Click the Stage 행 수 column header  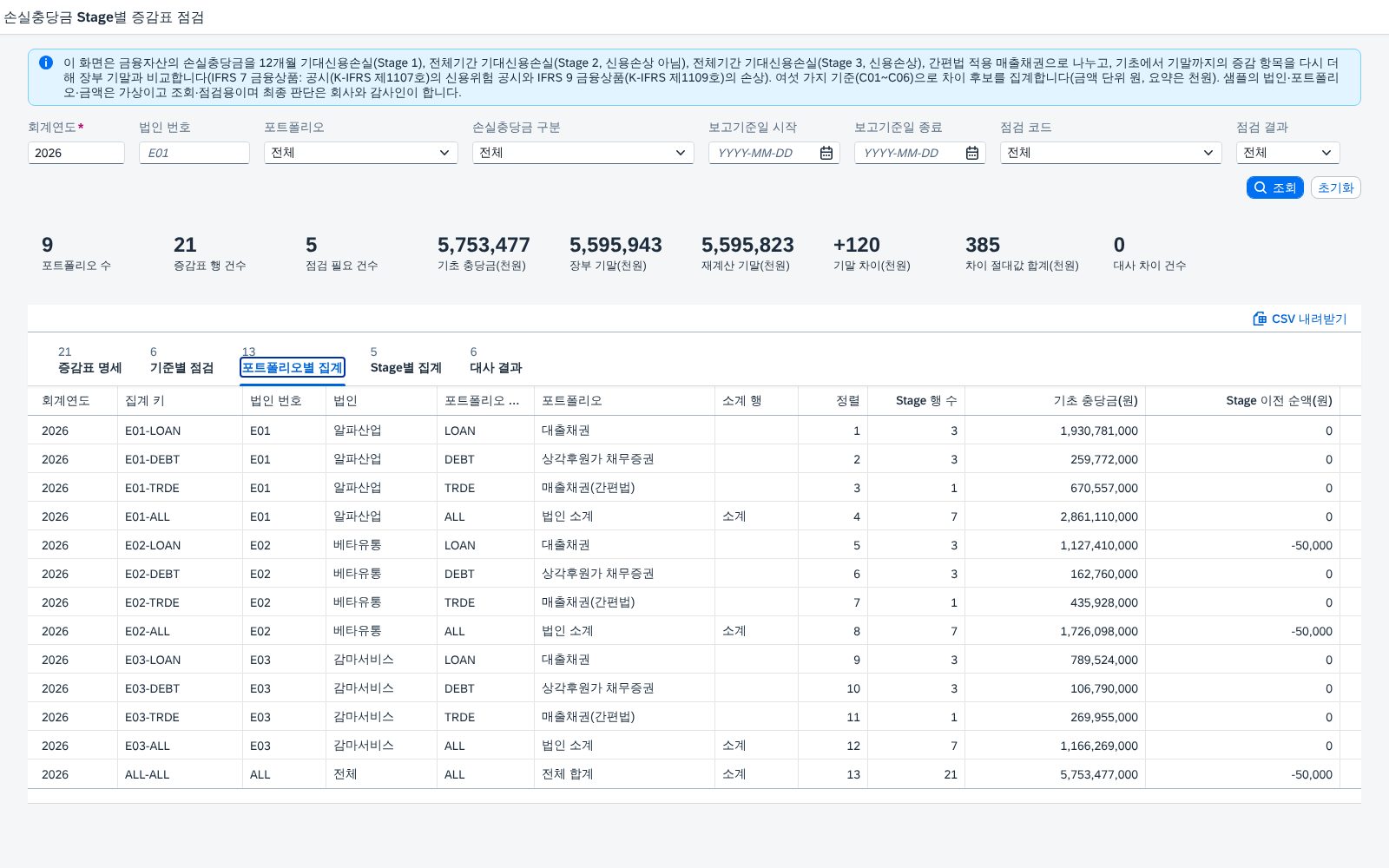point(916,400)
